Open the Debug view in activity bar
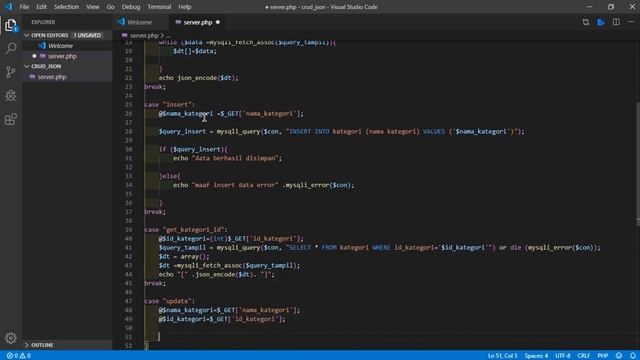The image size is (640, 360). 11,96
